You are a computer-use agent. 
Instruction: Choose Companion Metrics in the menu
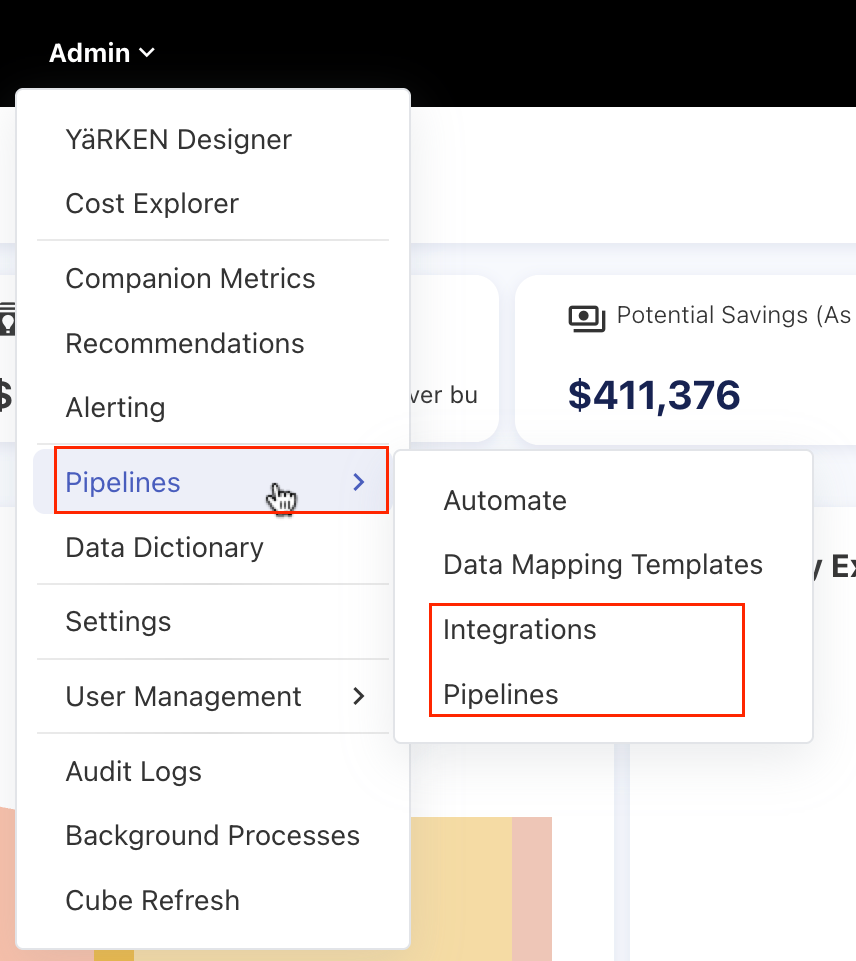190,278
